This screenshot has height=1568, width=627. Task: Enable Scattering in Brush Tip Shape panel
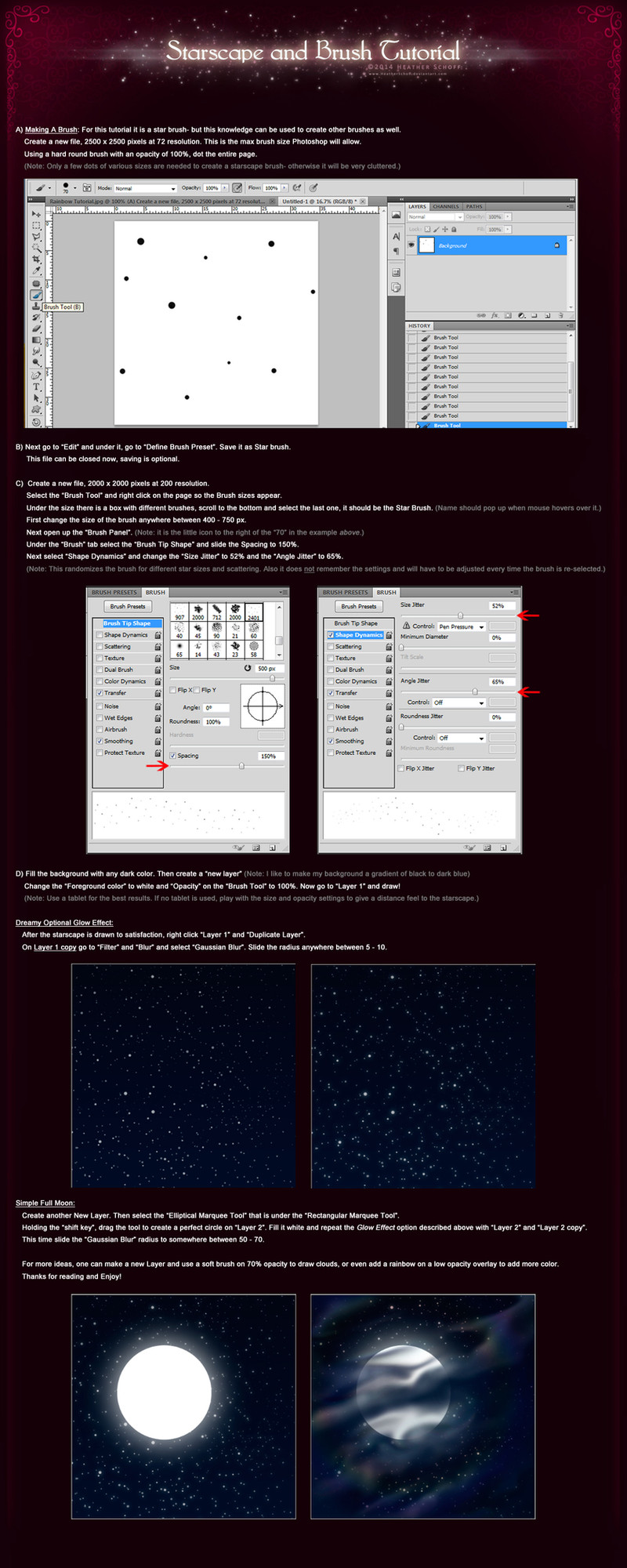(100, 647)
